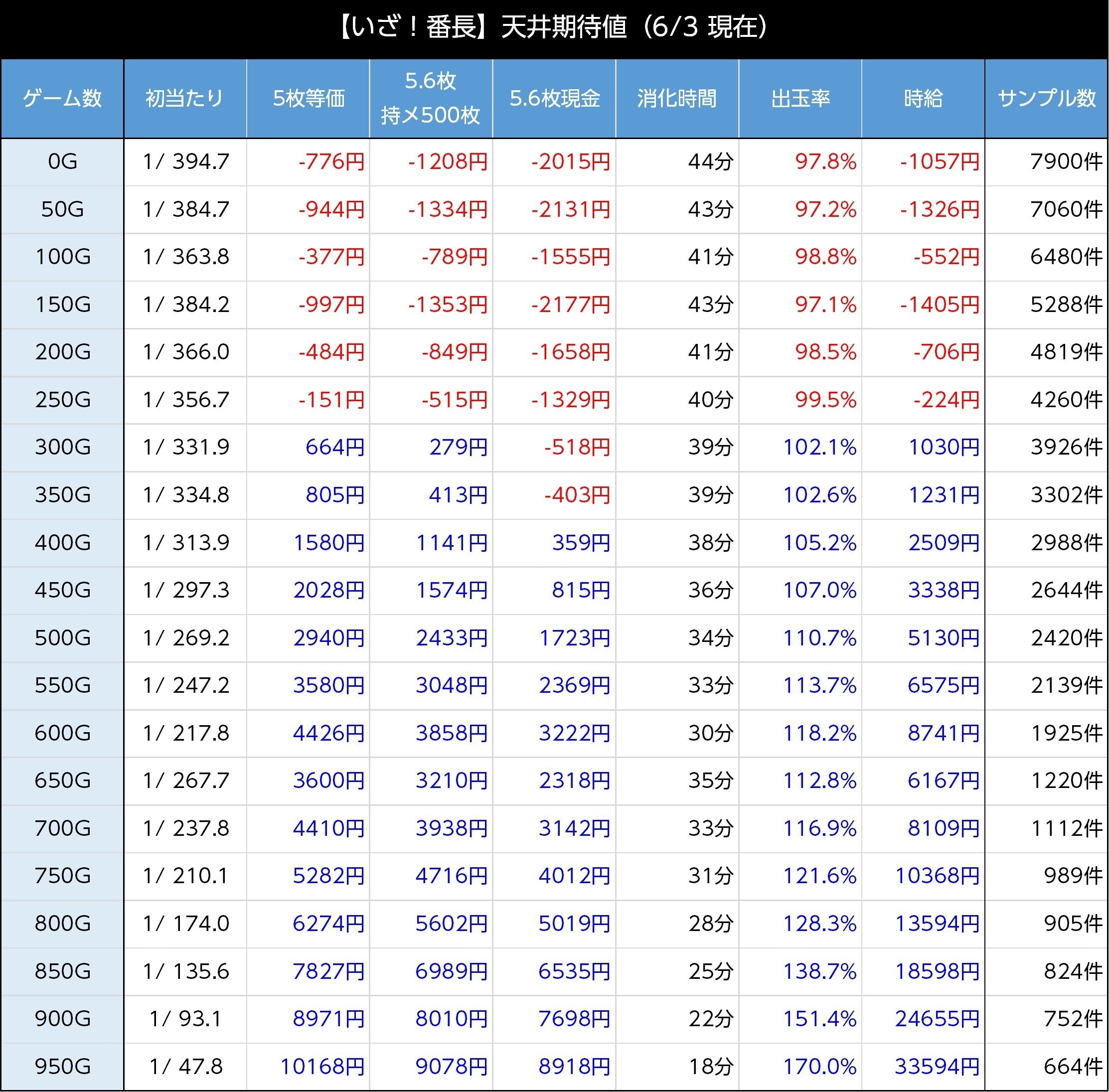Click the 250G row label
This screenshot has height=1092, width=1109.
click(62, 400)
